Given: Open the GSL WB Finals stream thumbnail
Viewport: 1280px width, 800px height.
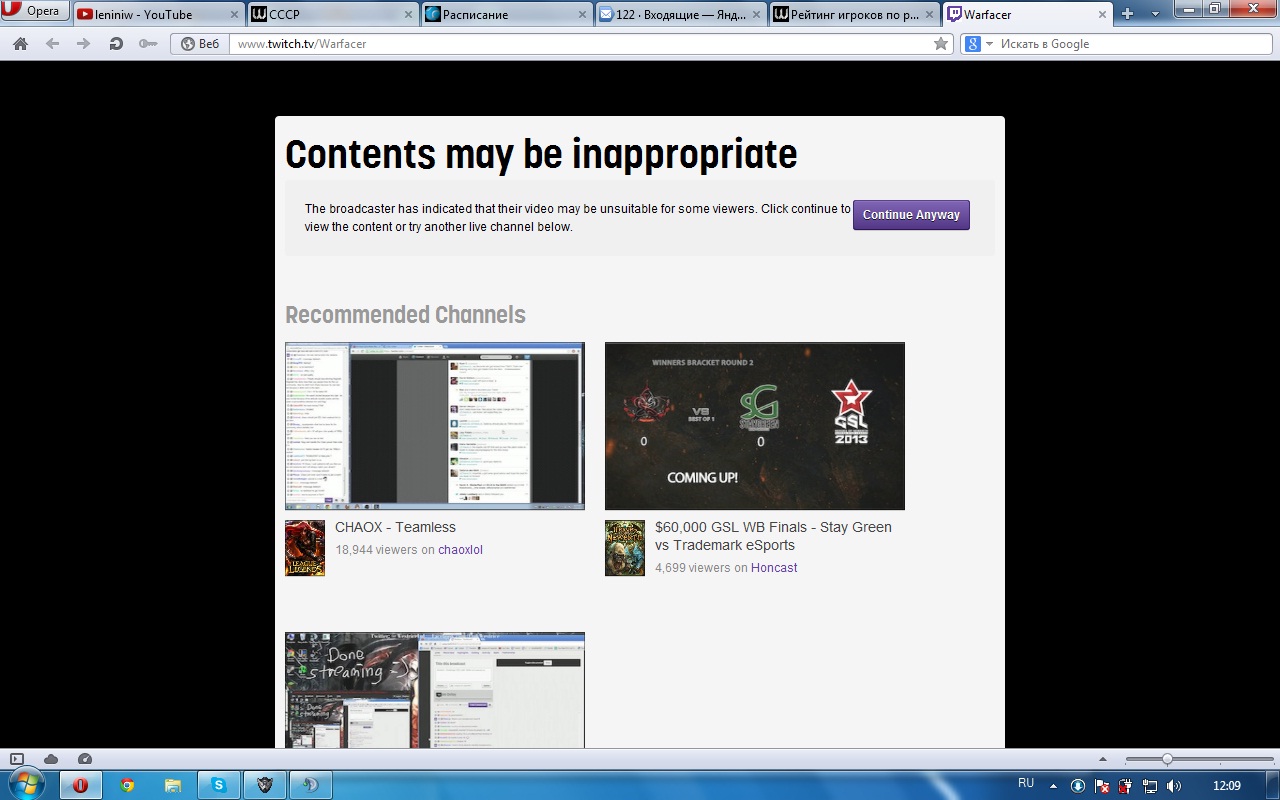Looking at the screenshot, I should 755,426.
